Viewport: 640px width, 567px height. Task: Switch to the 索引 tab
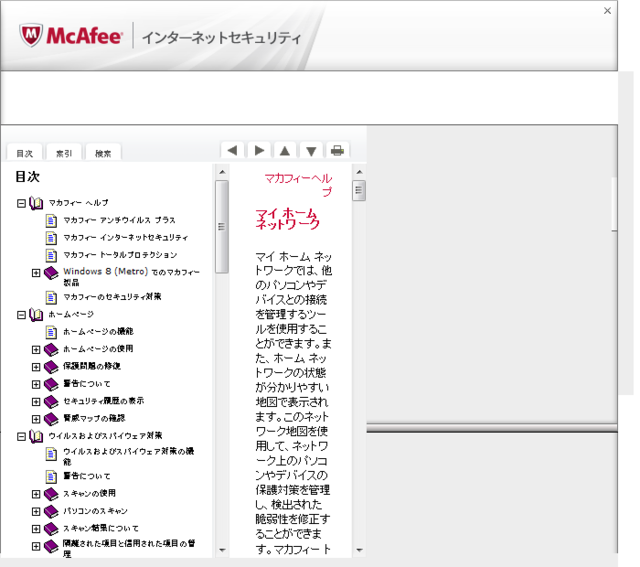64,153
